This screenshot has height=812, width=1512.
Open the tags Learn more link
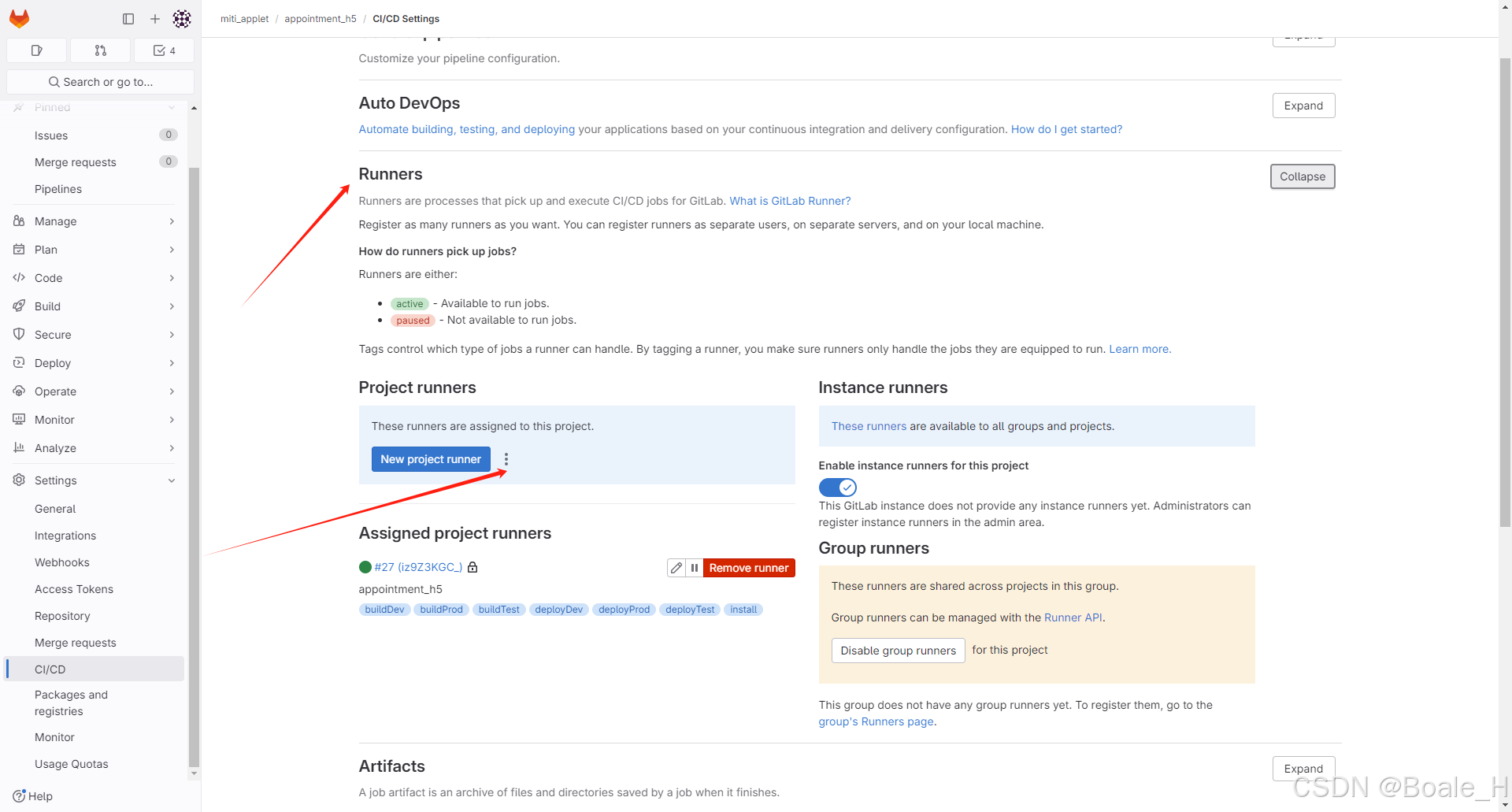(x=1140, y=349)
